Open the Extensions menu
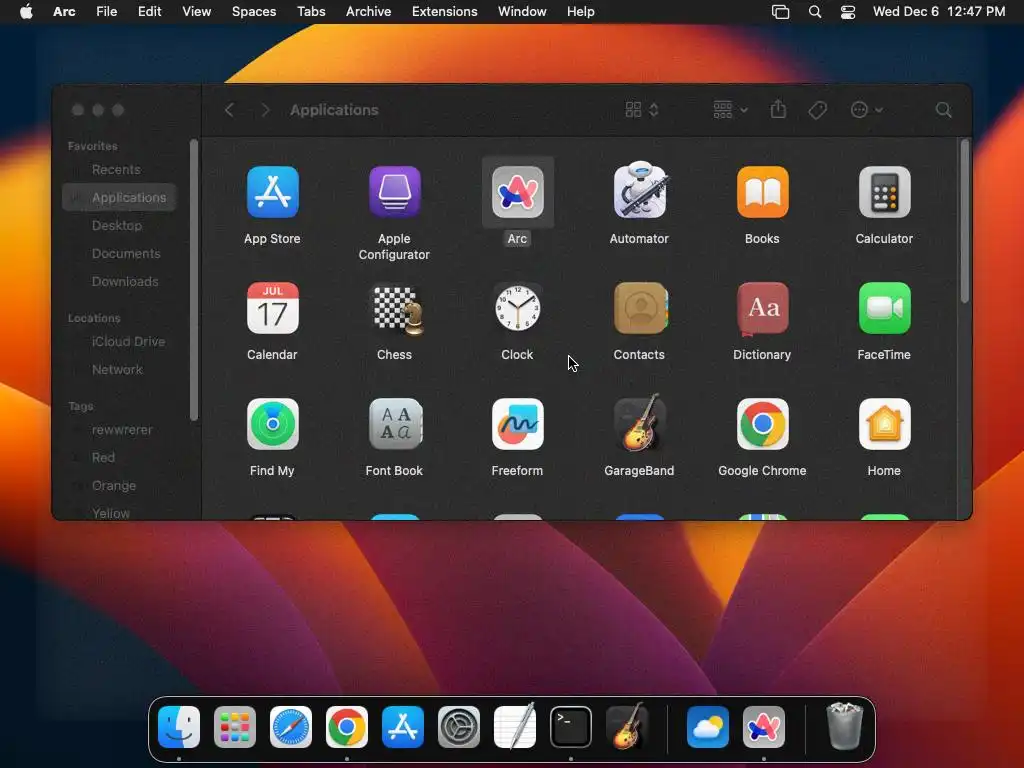The image size is (1024, 768). [444, 11]
